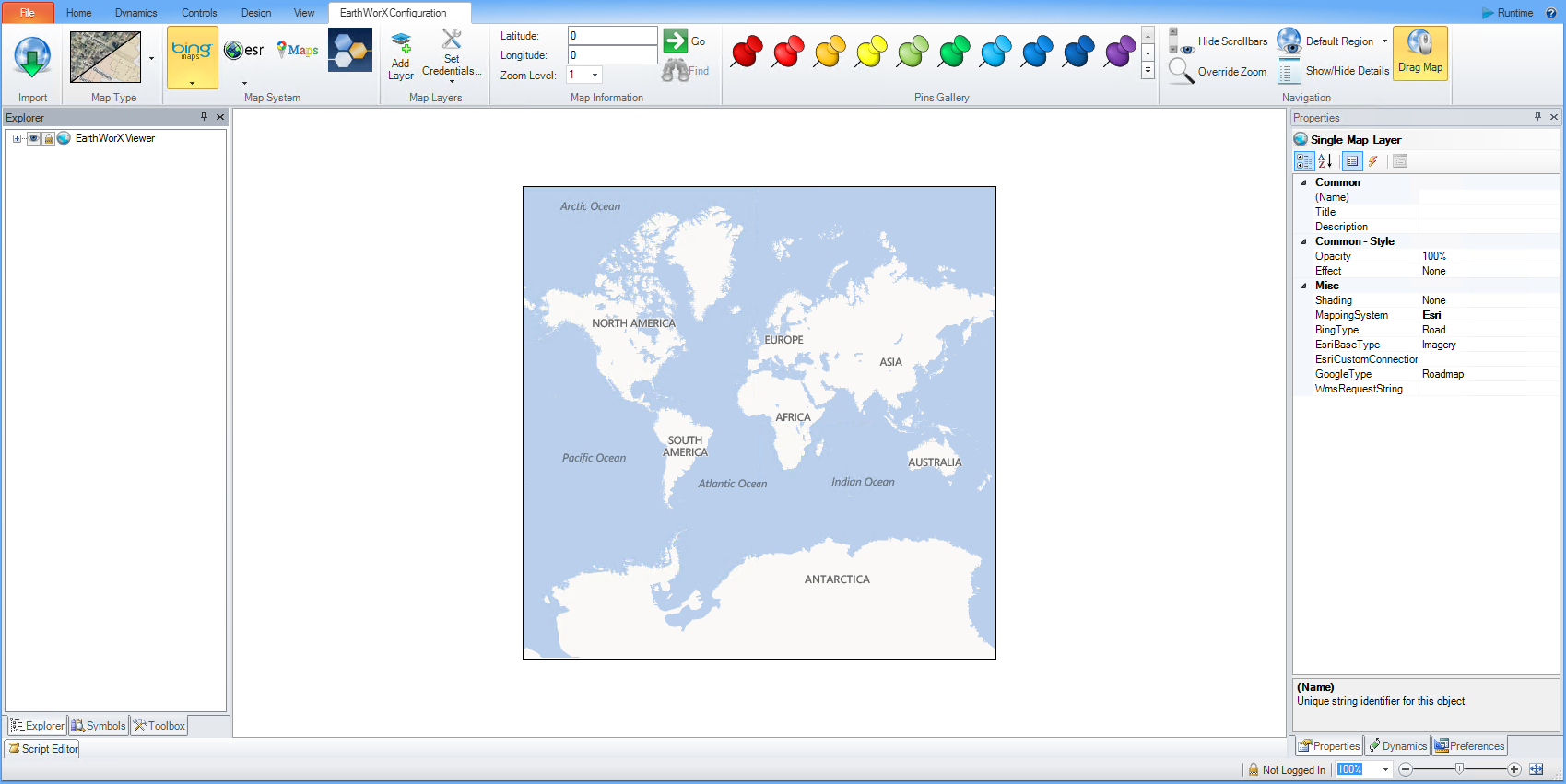Click the Import globe icon
1566x784 pixels.
[x=32, y=57]
